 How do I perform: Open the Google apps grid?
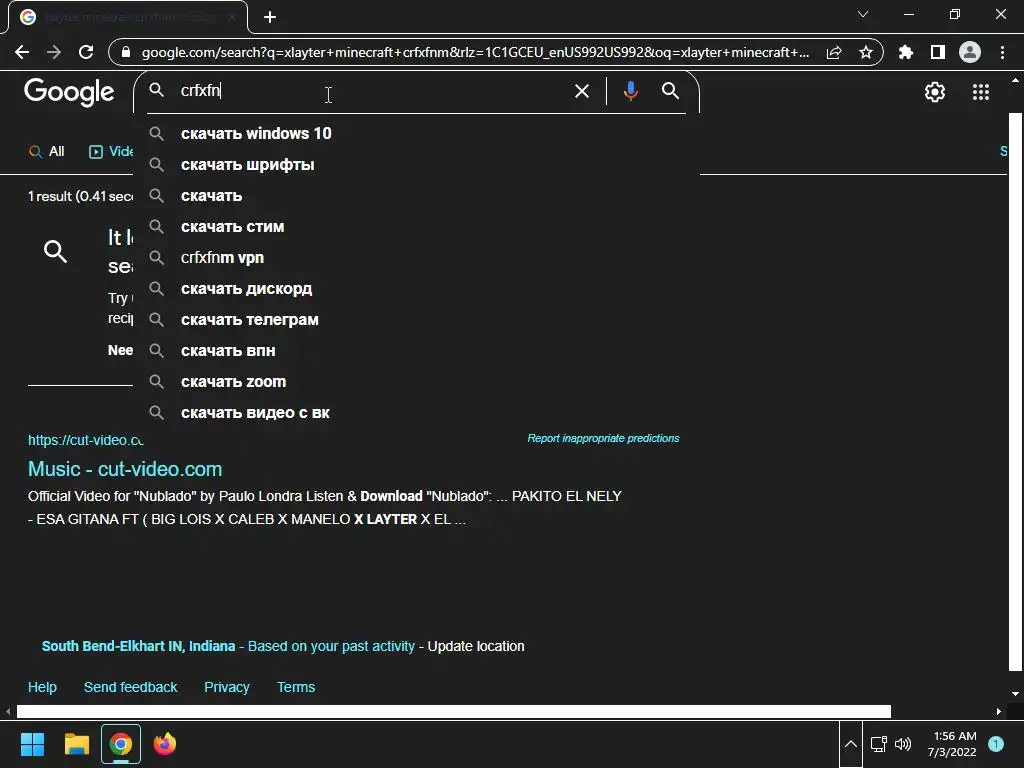tap(981, 92)
